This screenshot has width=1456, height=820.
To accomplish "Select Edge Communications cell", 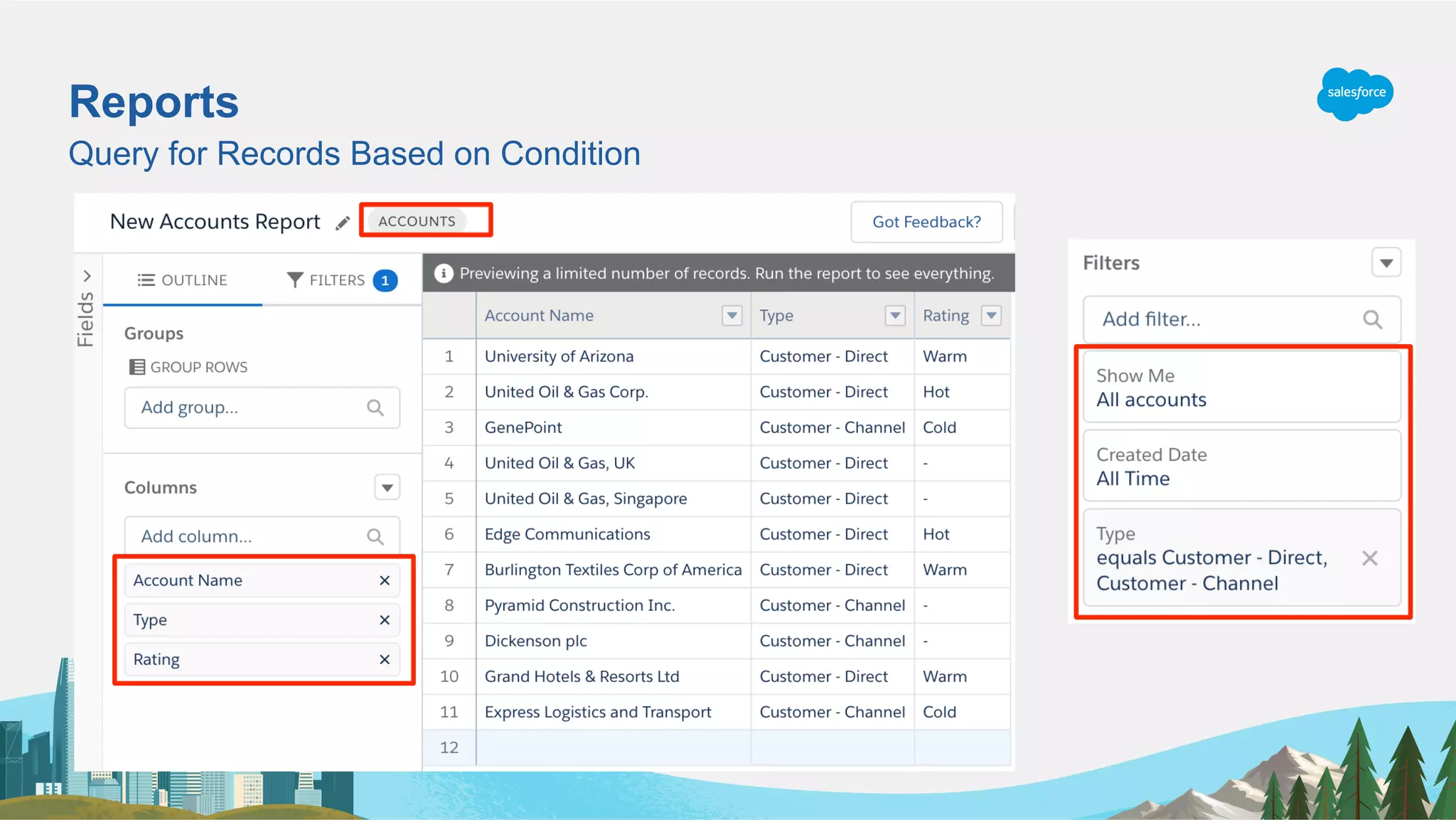I will 614,534.
